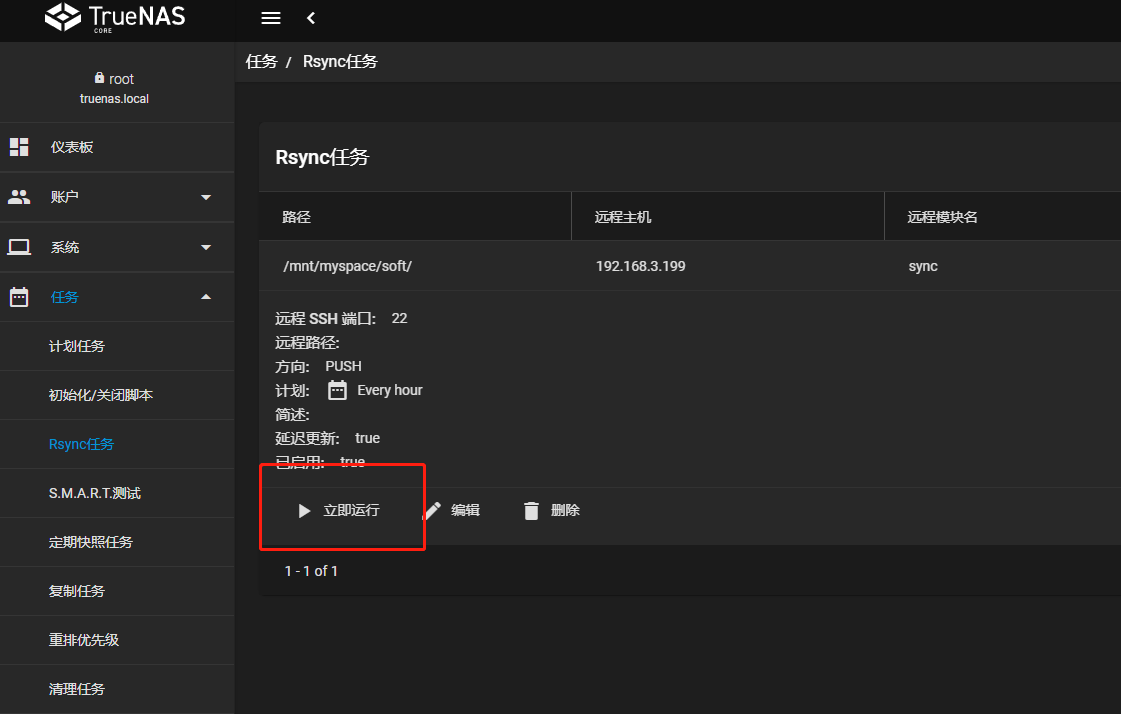Click the schedule calendar icon beside Every hour
Viewport: 1121px width, 714px height.
pyautogui.click(x=338, y=390)
